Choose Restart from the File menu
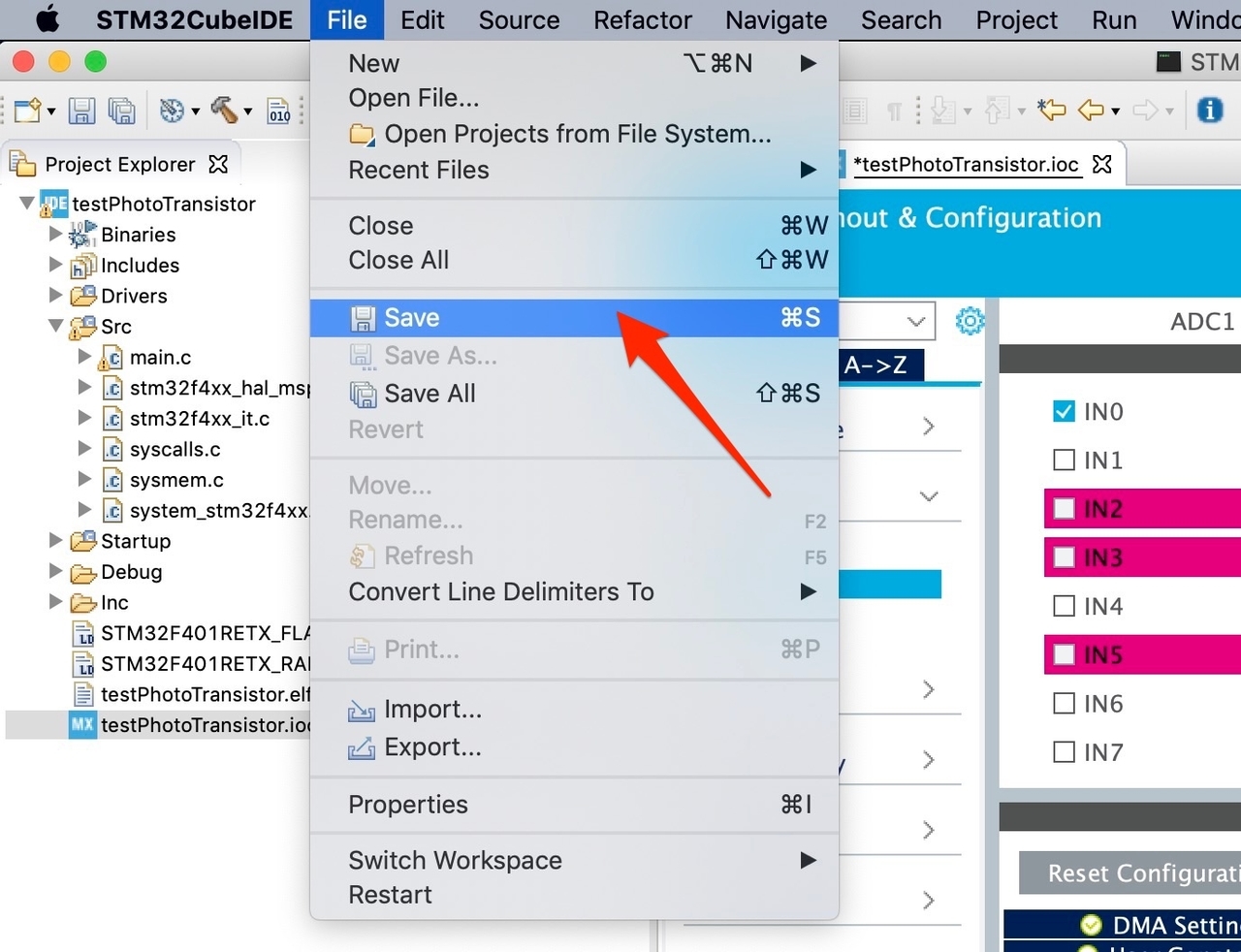This screenshot has height=952, width=1241. pos(574,895)
